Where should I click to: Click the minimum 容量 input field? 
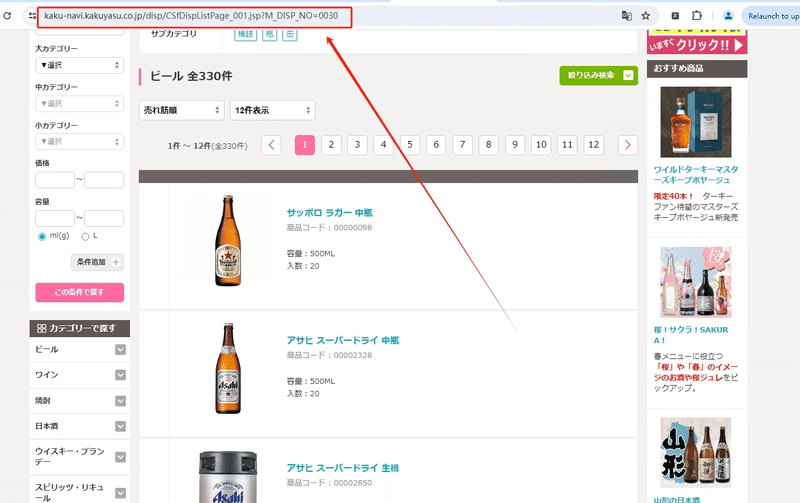[x=55, y=218]
